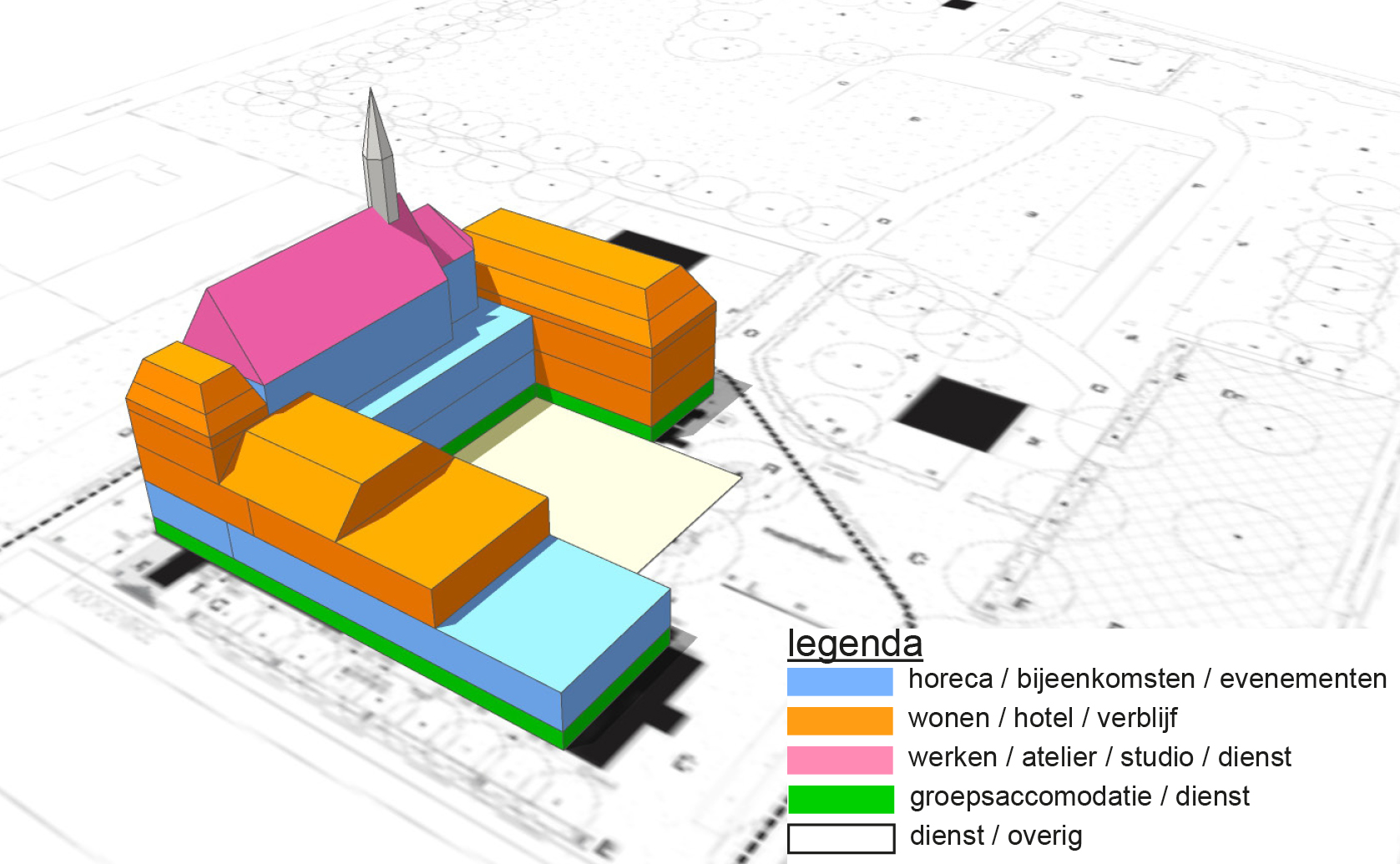Click the orange wonen legend swatch

pos(840,720)
